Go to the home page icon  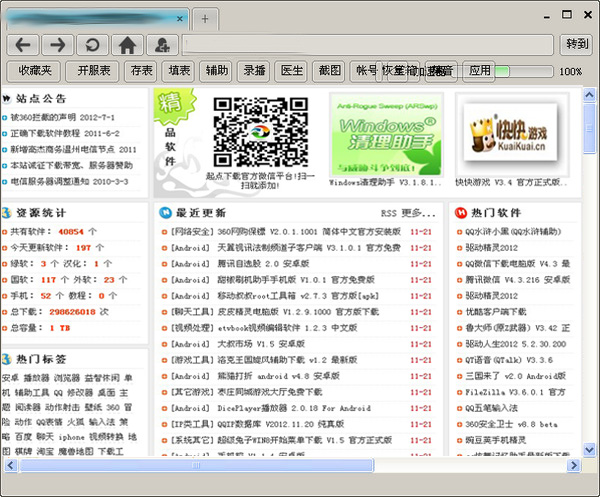click(127, 44)
